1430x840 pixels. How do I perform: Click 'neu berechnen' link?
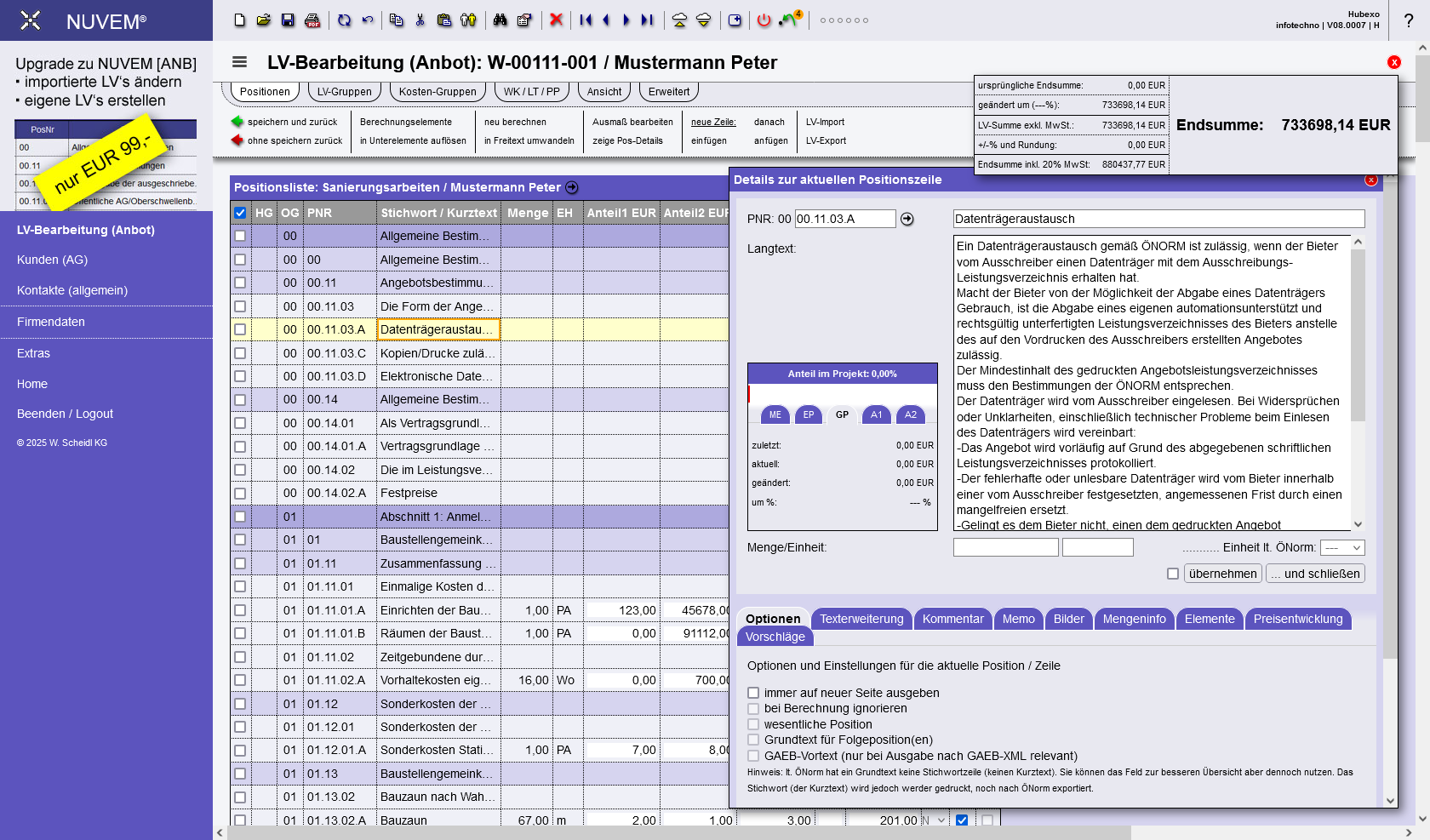point(515,122)
